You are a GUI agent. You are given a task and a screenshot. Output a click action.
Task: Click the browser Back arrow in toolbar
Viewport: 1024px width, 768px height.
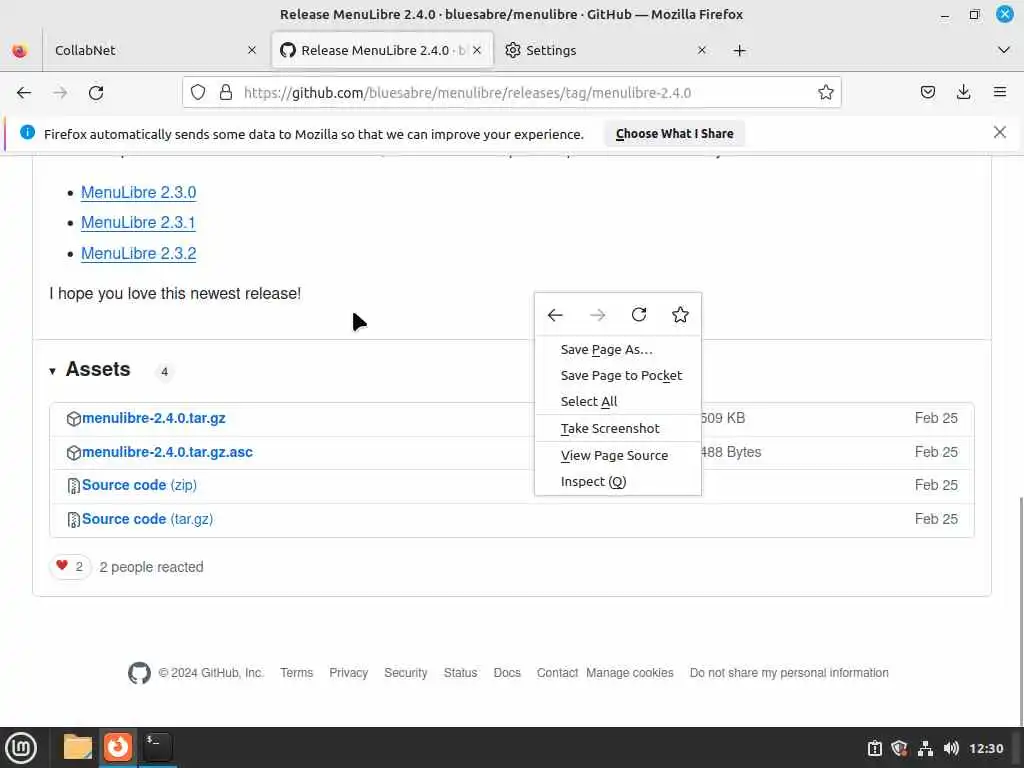[x=24, y=93]
